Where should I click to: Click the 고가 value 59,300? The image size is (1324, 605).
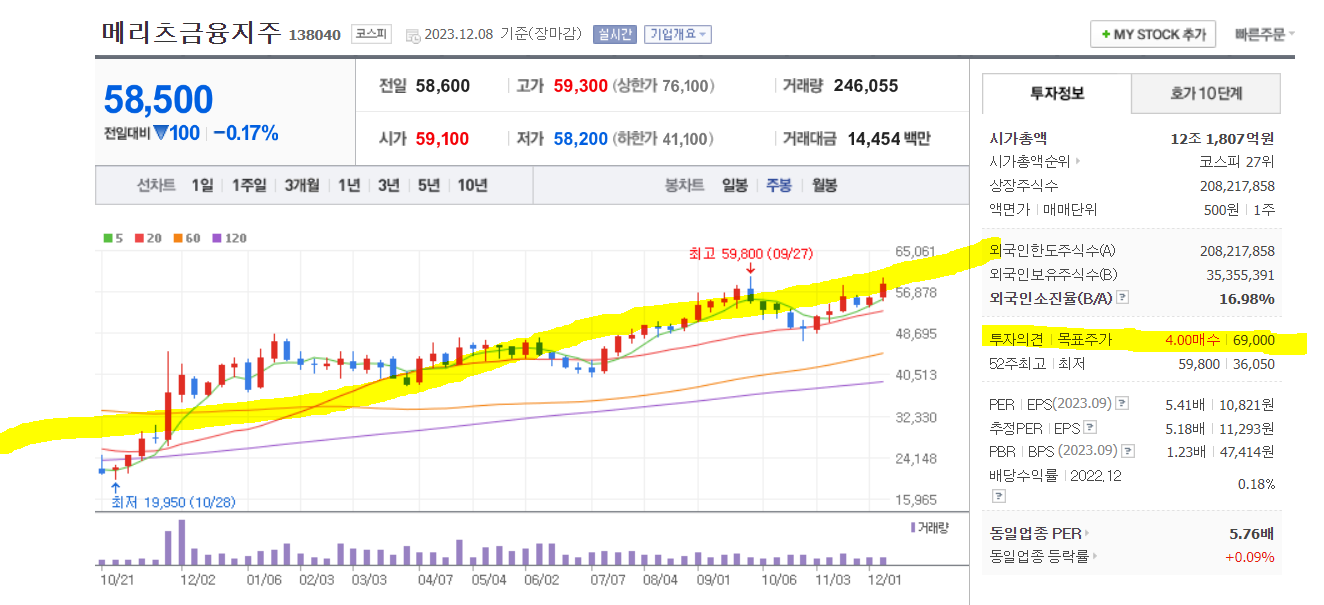pyautogui.click(x=581, y=86)
